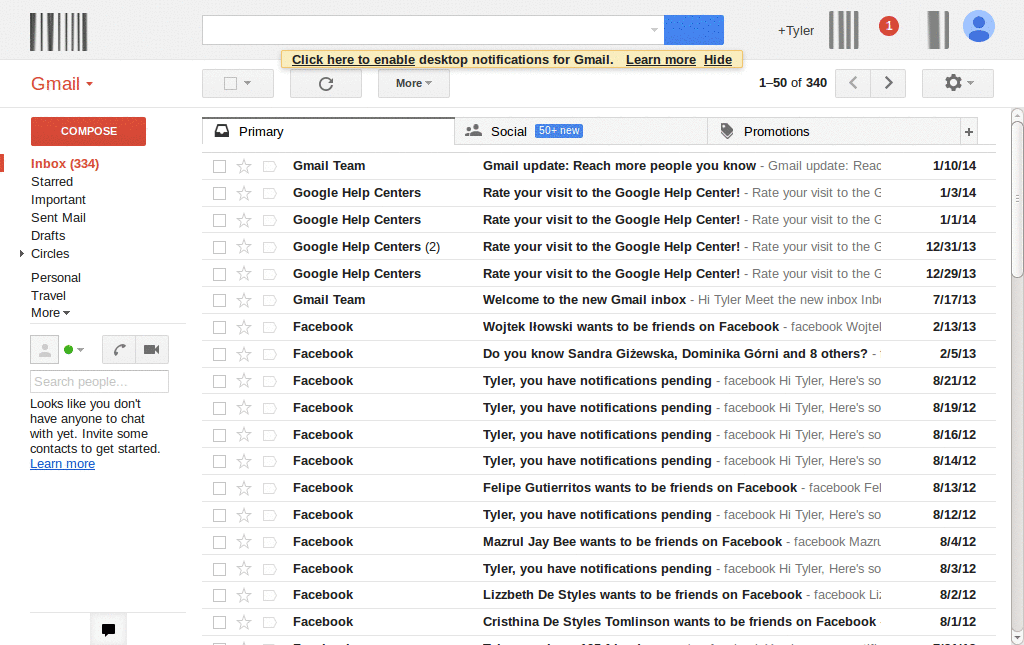This screenshot has height=645, width=1024.
Task: Tick the Facebook email dated 8/3/12
Action: click(219, 569)
